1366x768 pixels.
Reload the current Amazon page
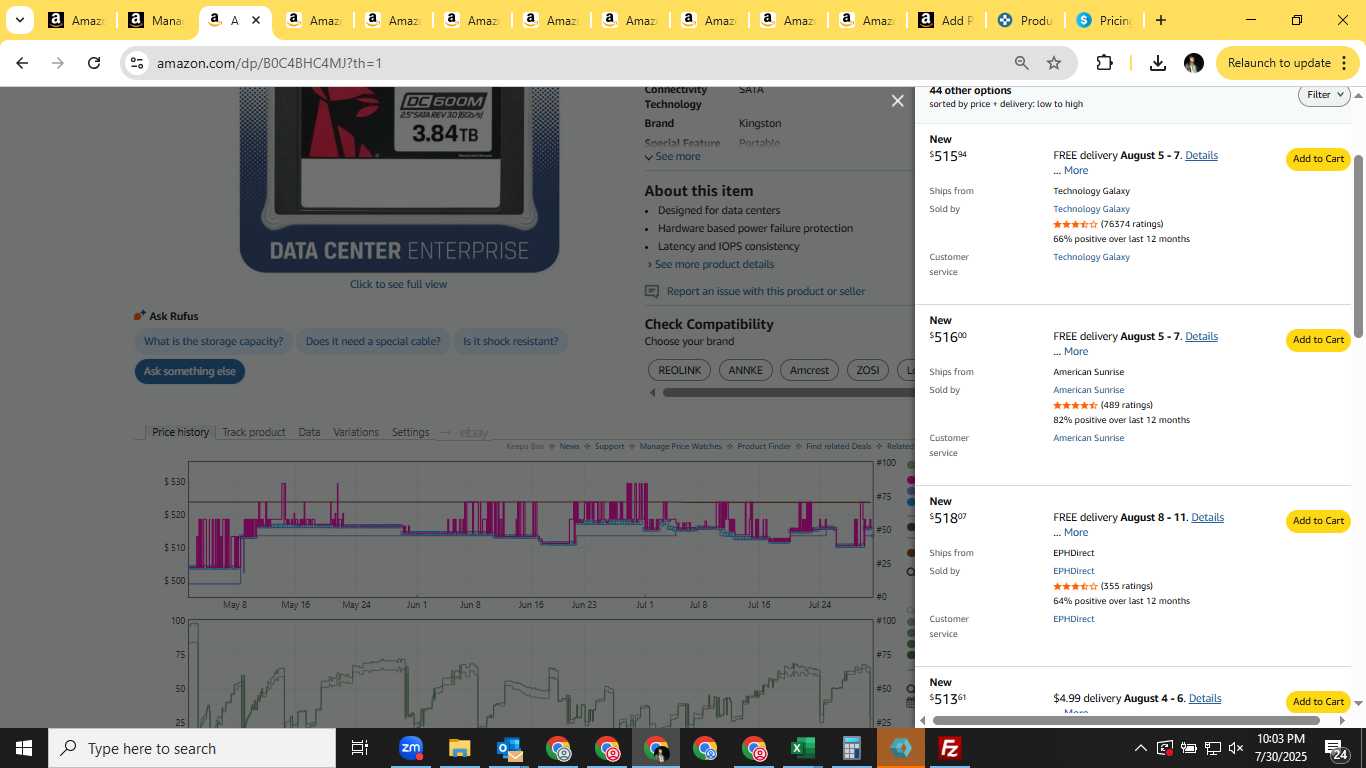coord(94,63)
